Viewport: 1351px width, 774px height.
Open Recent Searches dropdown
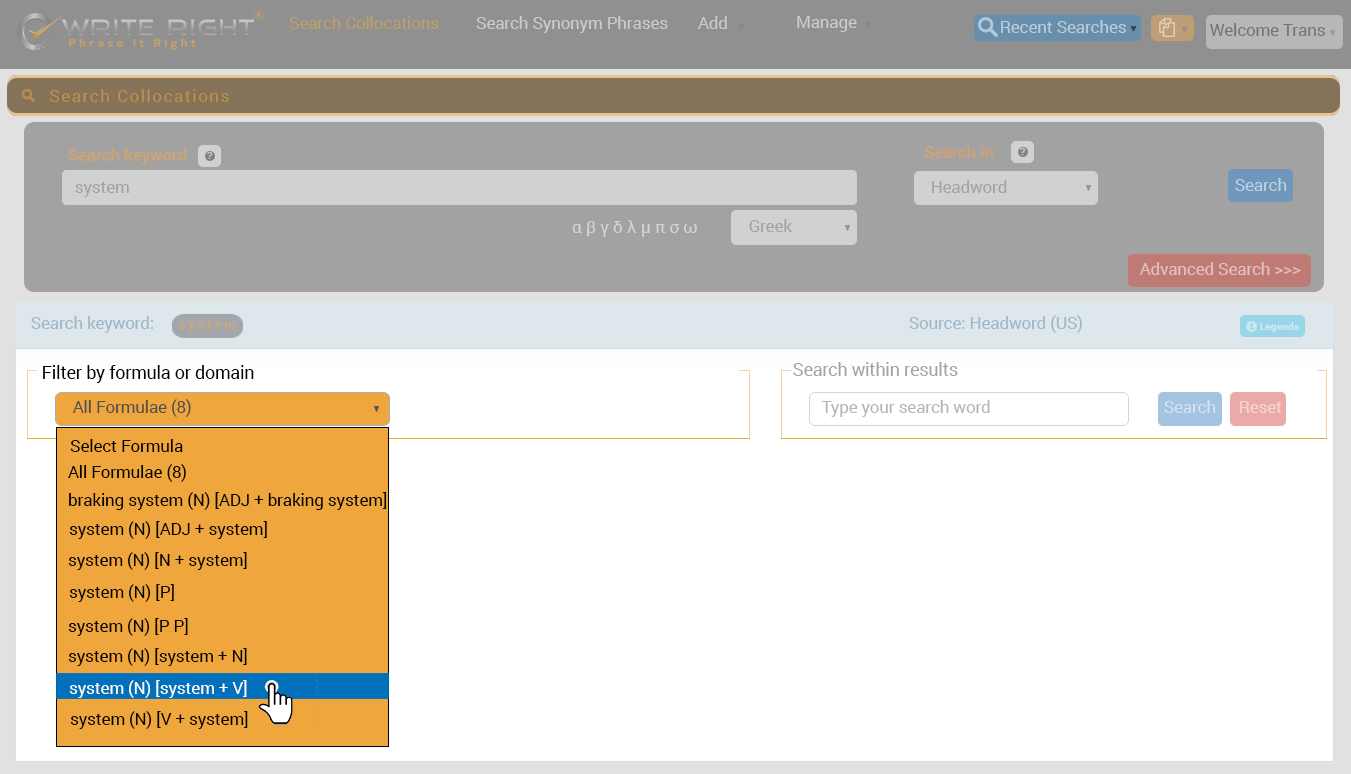pos(1057,28)
